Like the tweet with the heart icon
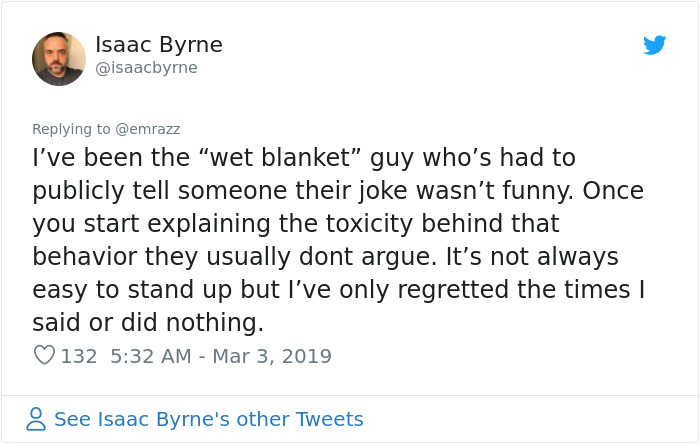The height and width of the screenshot is (444, 700). coord(44,355)
